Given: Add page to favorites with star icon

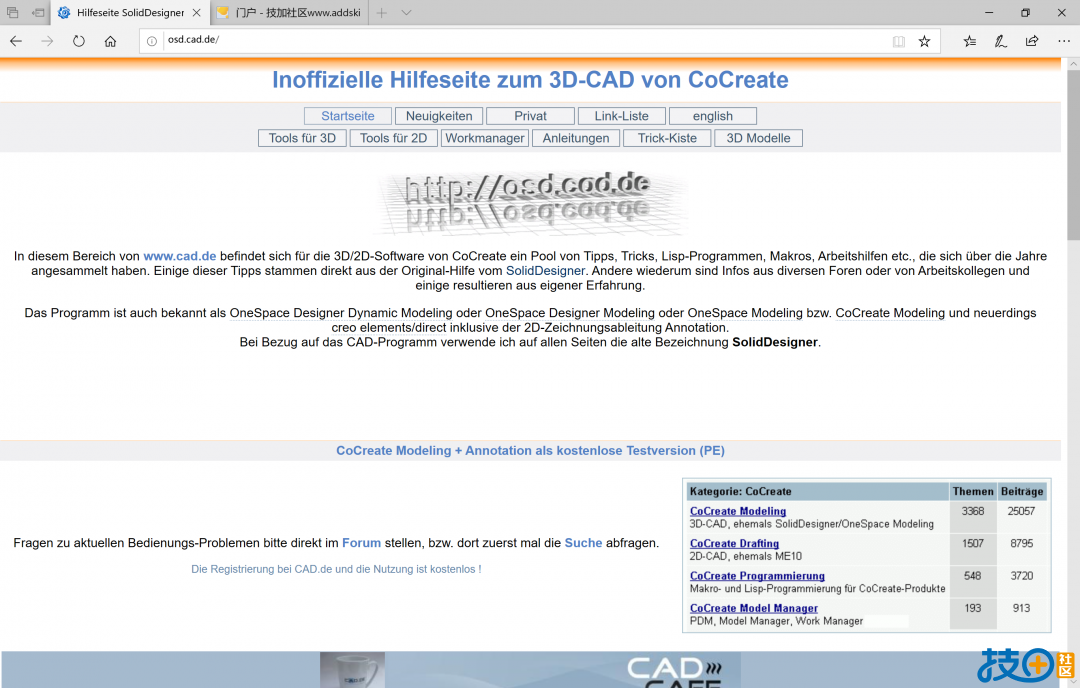Looking at the screenshot, I should (x=924, y=41).
